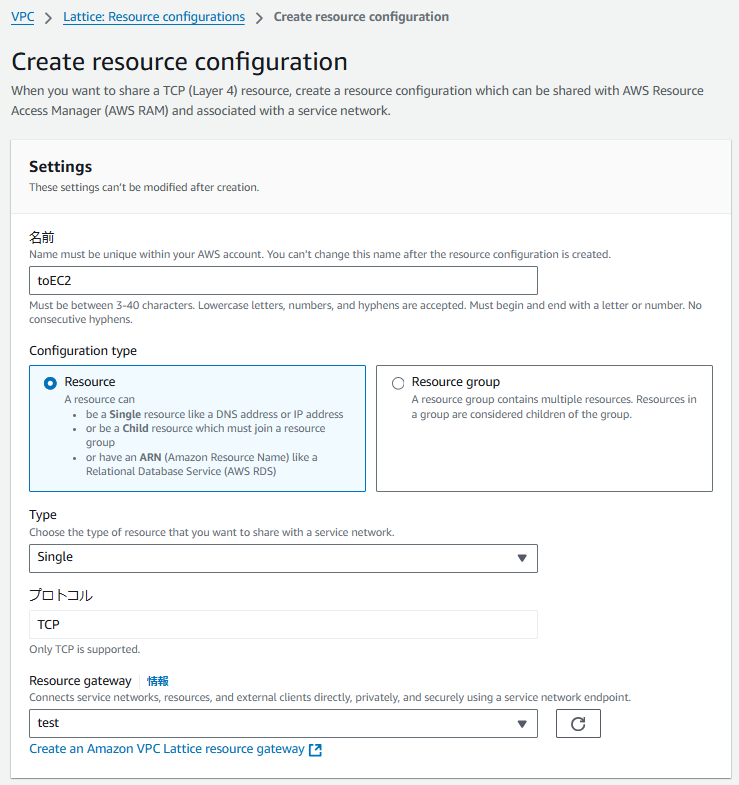The height and width of the screenshot is (785, 739).
Task: Click 'These settings can't be modified after creation.' text
Action: [x=144, y=187]
